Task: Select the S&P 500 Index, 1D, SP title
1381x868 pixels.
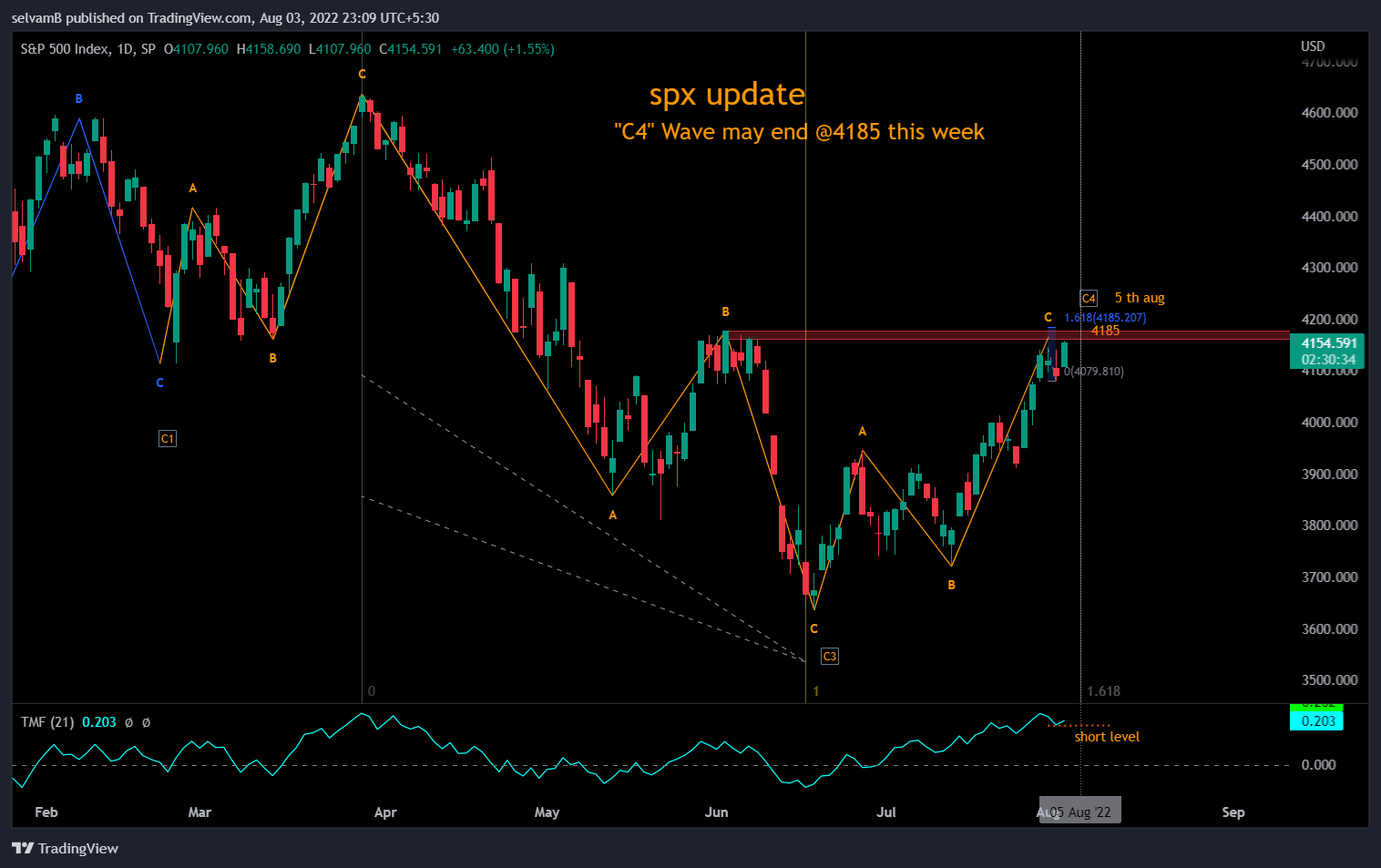Action: pyautogui.click(x=88, y=49)
